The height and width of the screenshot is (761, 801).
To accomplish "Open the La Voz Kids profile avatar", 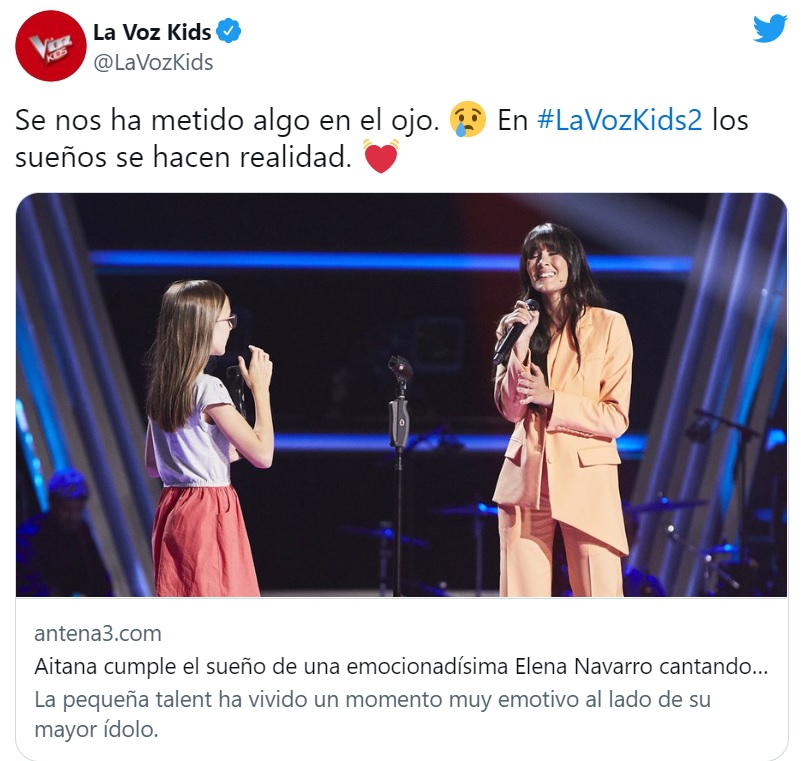I will point(51,46).
